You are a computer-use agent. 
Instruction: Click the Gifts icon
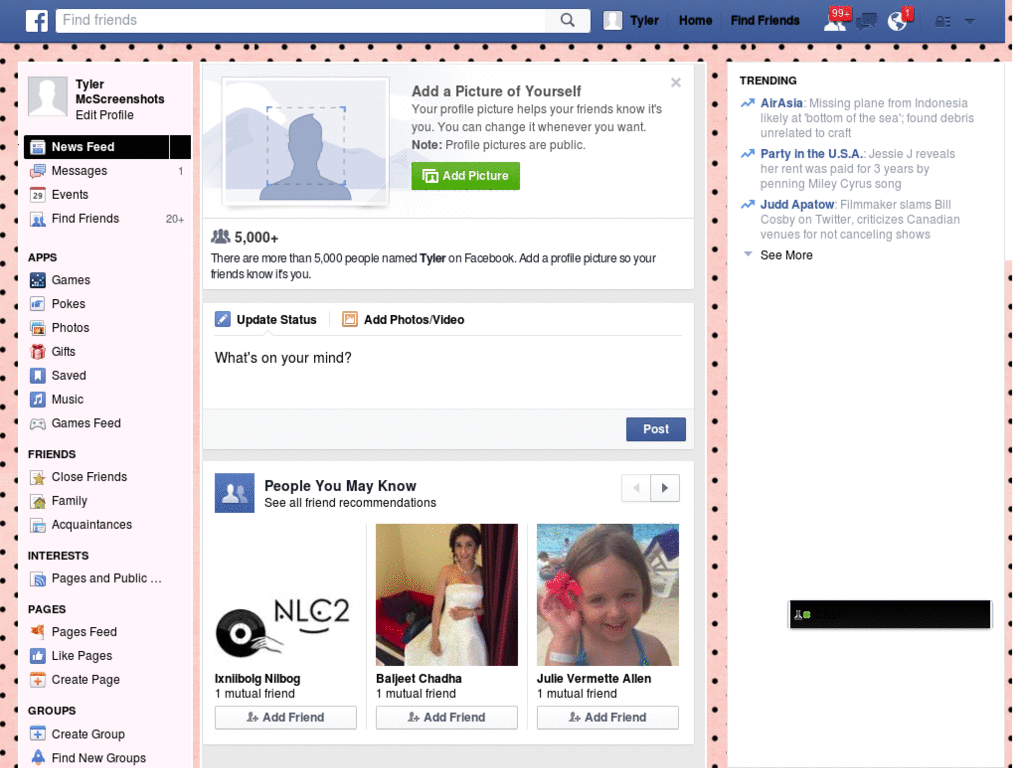(x=38, y=351)
